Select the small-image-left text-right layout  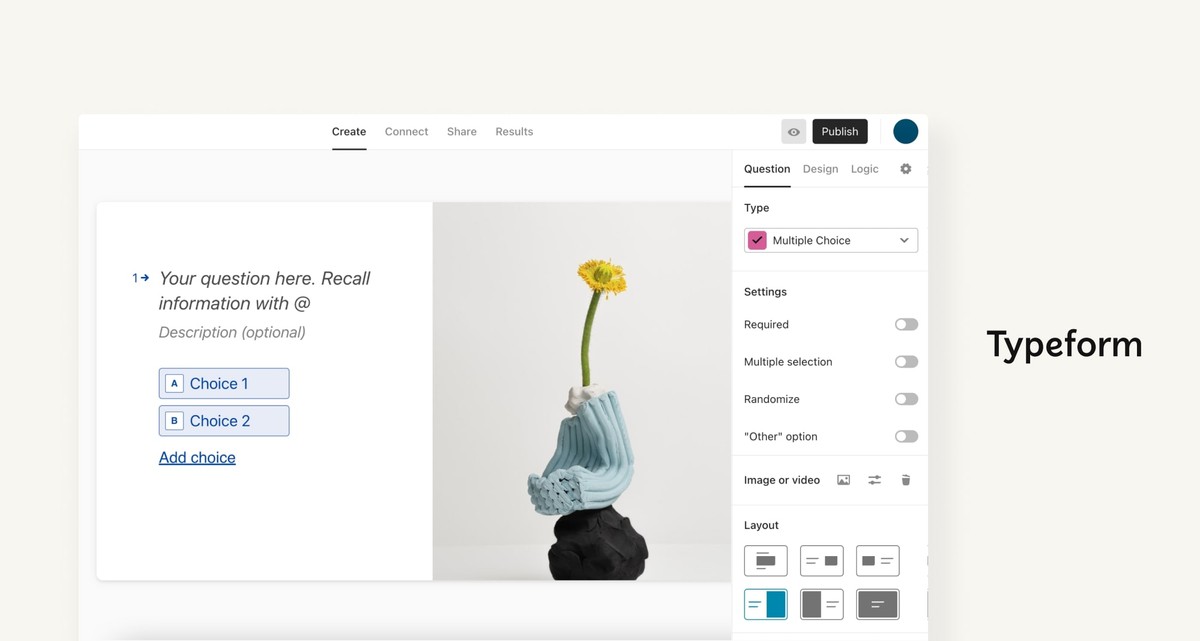click(x=878, y=561)
